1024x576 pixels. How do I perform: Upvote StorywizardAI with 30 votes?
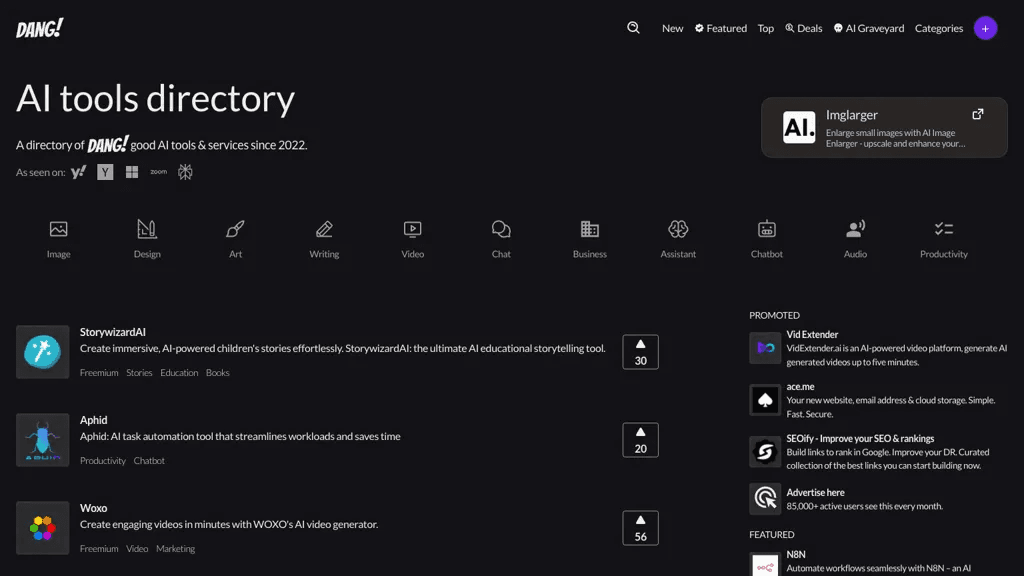[640, 352]
